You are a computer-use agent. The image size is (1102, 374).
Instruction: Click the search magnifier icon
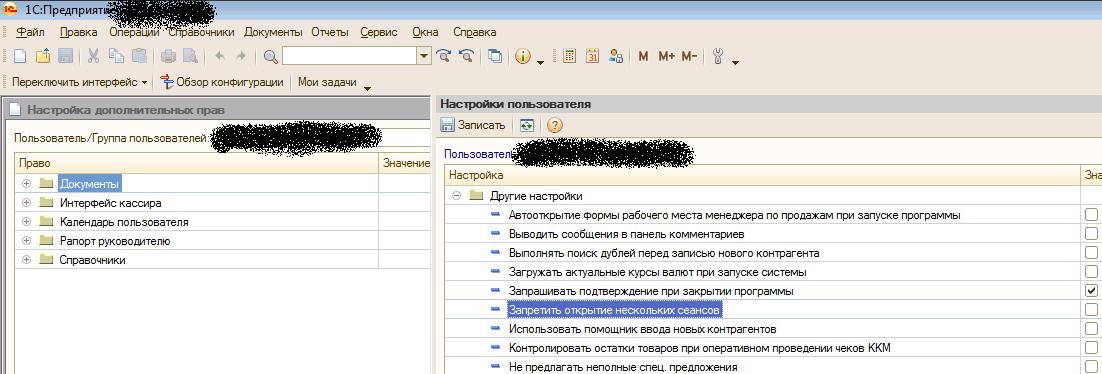coord(271,57)
